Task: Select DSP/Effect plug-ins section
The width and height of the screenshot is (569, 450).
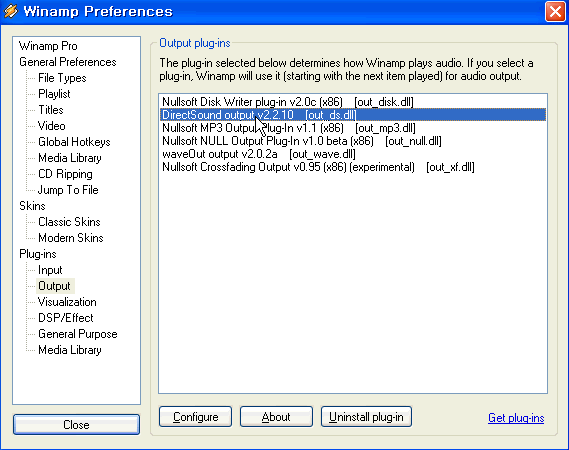Action: [66, 318]
